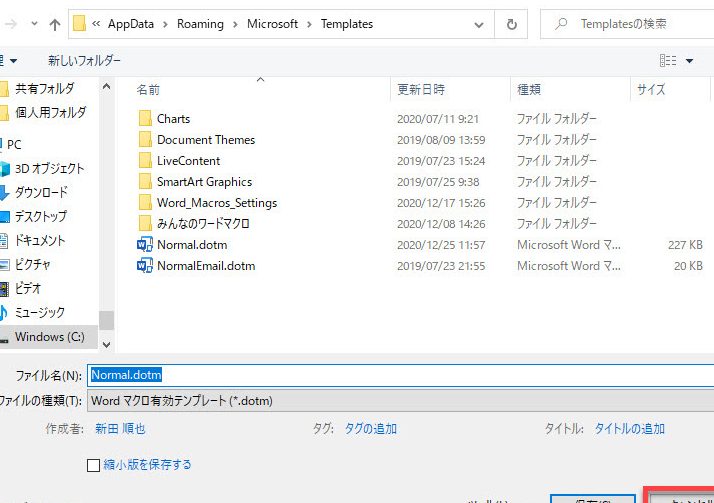Select the Normal.dotm Word file icon

coord(145,244)
